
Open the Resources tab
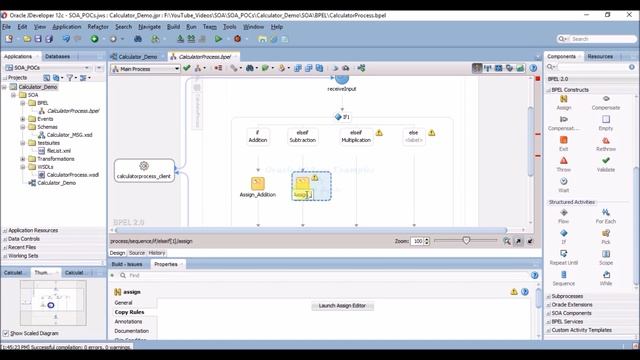coord(600,56)
